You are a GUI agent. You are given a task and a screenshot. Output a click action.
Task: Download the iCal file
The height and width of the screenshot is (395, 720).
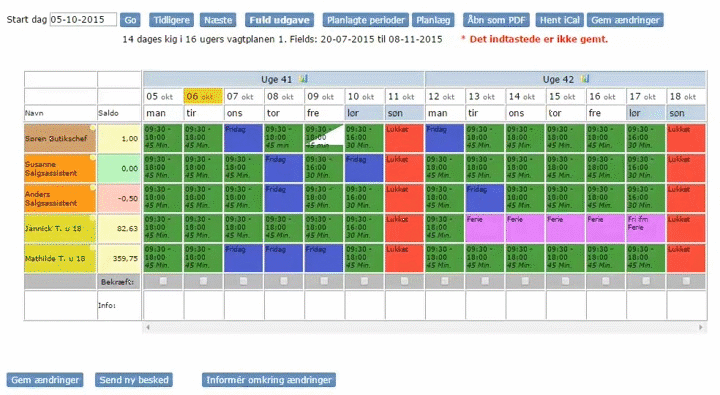[559, 20]
